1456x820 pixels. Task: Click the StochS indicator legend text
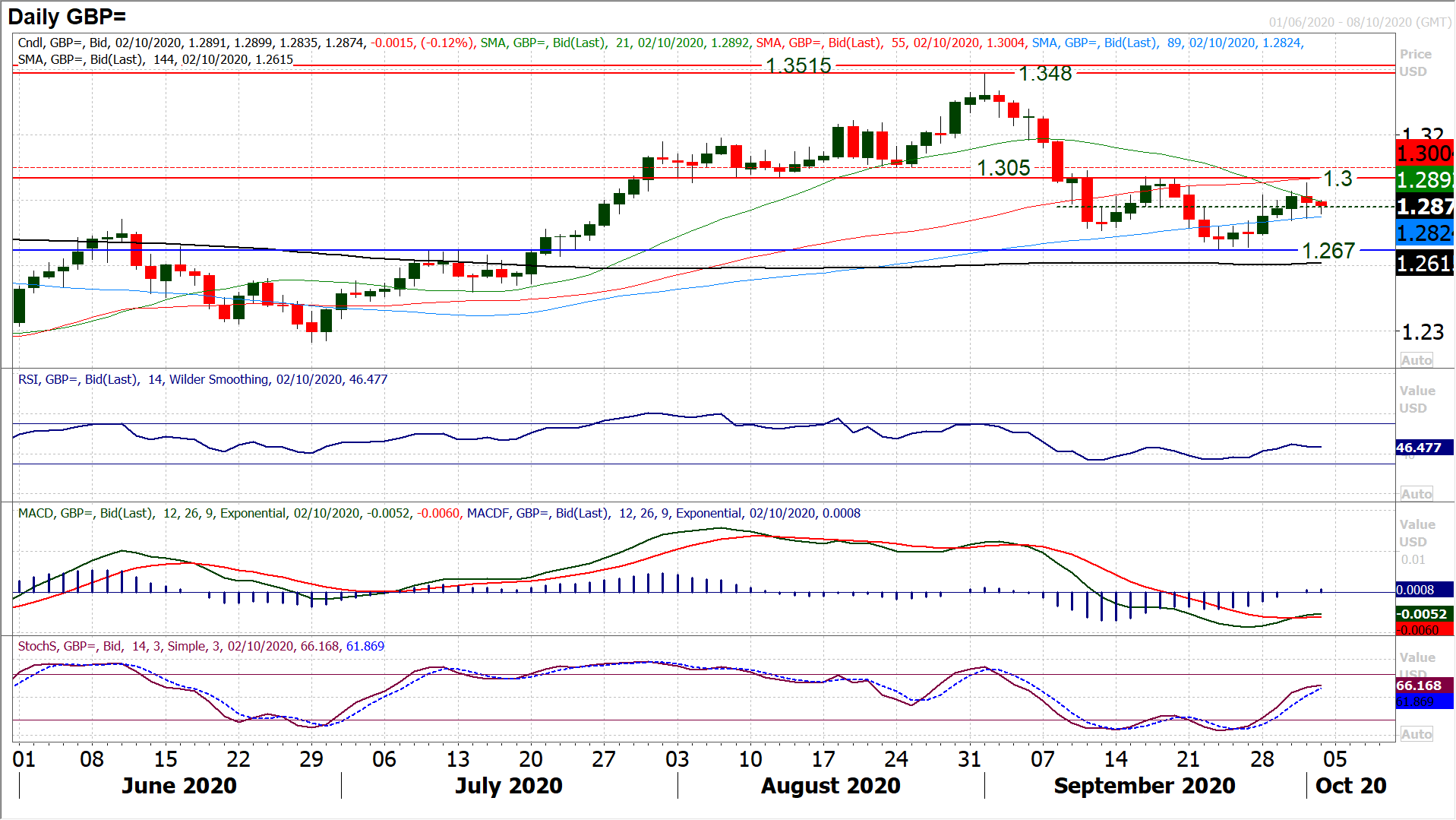201,647
